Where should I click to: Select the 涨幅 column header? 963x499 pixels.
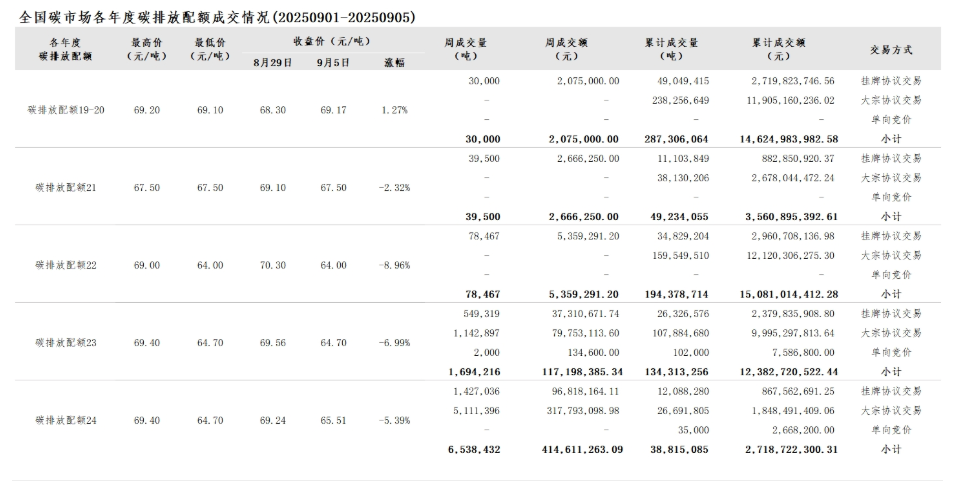pyautogui.click(x=394, y=62)
